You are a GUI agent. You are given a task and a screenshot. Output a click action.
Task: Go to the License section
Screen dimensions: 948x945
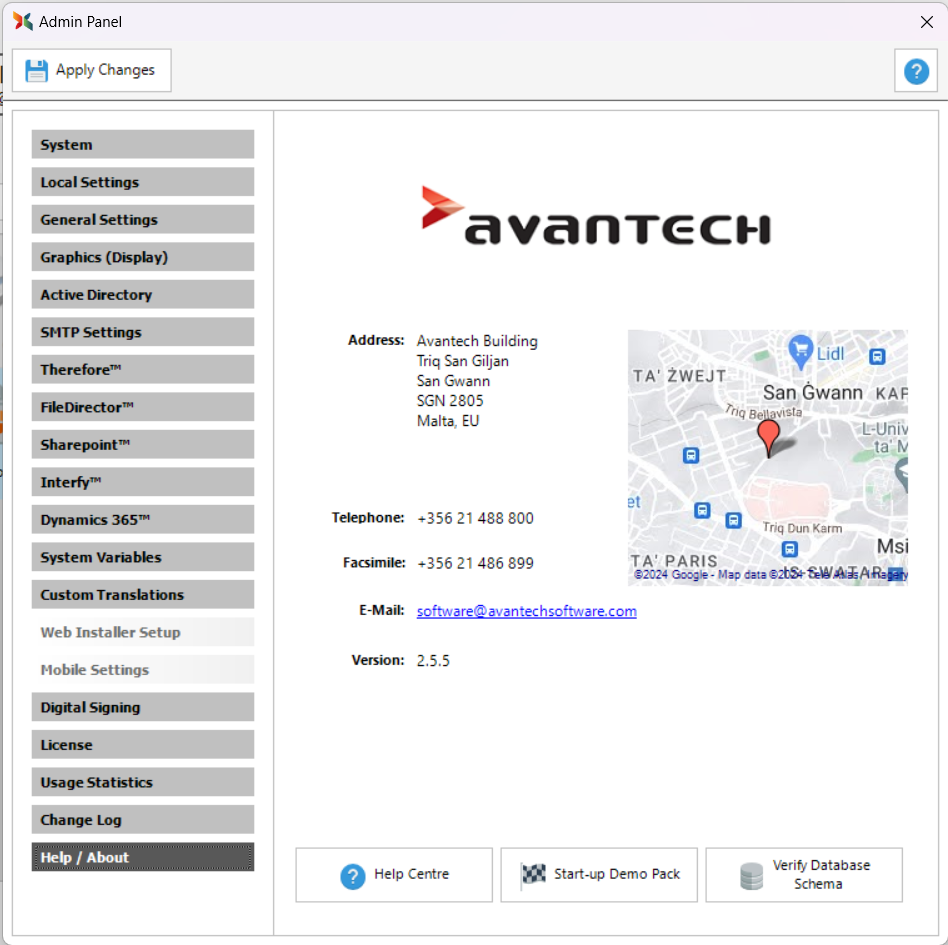[x=143, y=745]
